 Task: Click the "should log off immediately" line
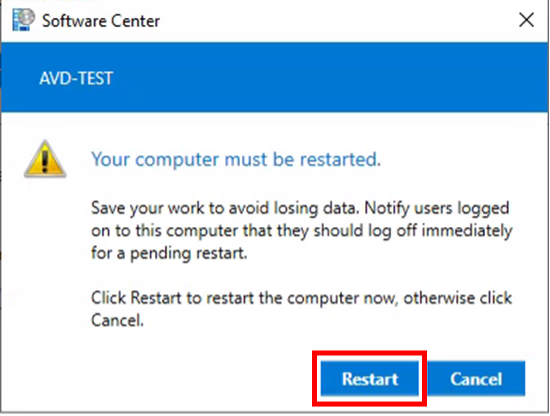click(413, 231)
